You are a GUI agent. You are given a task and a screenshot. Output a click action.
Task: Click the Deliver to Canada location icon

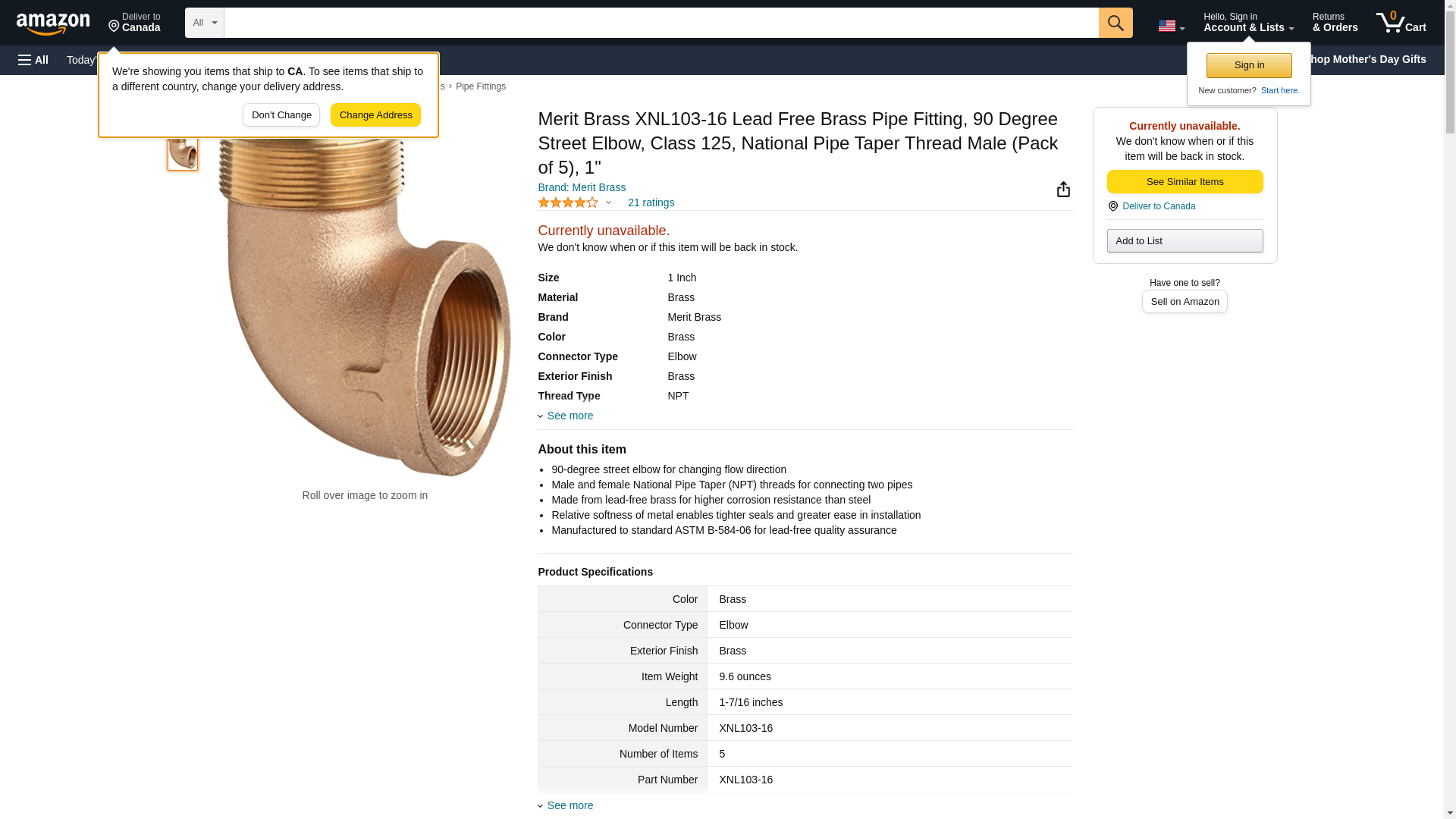[1113, 206]
